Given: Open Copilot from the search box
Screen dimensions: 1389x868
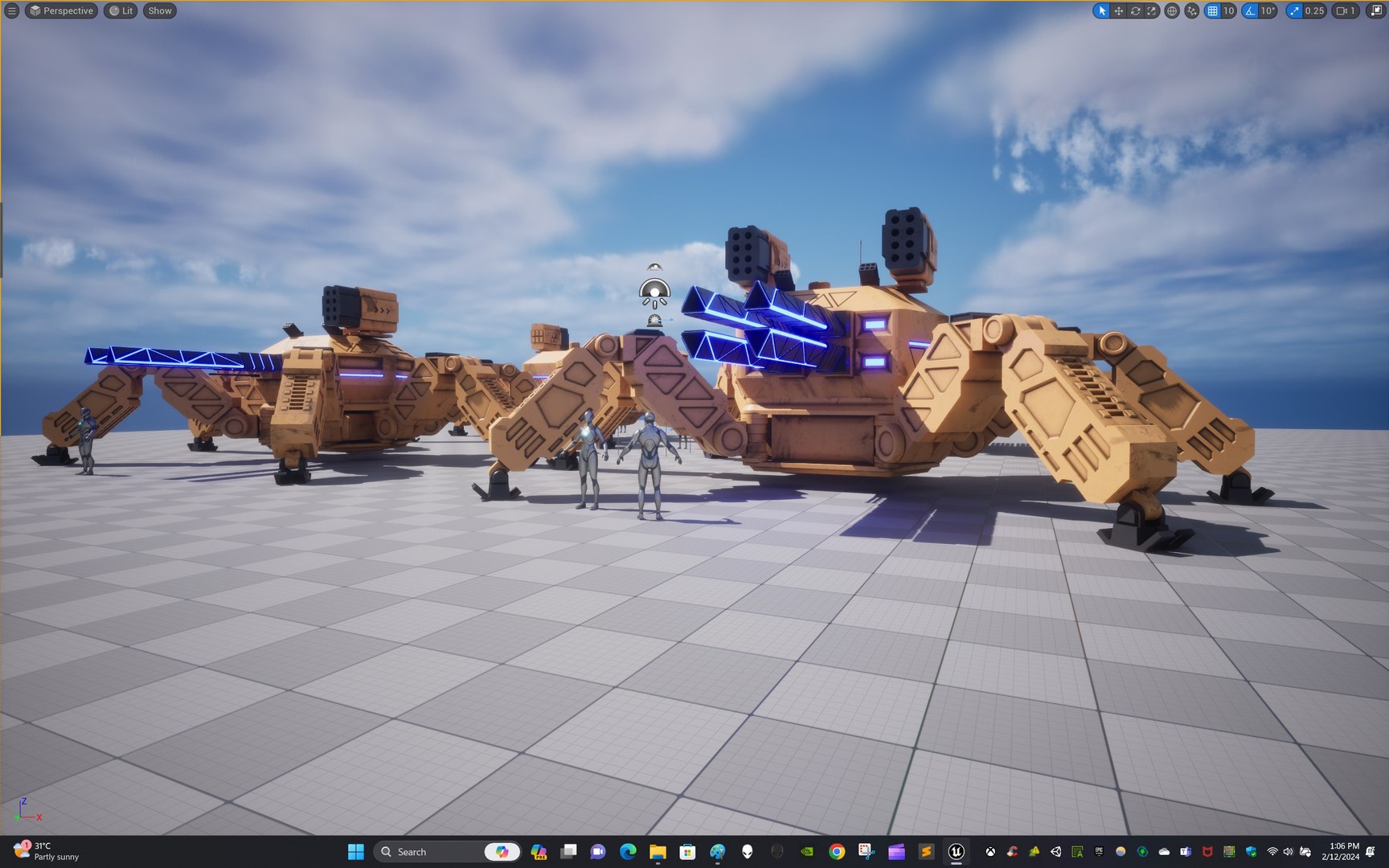Looking at the screenshot, I should pos(502,851).
